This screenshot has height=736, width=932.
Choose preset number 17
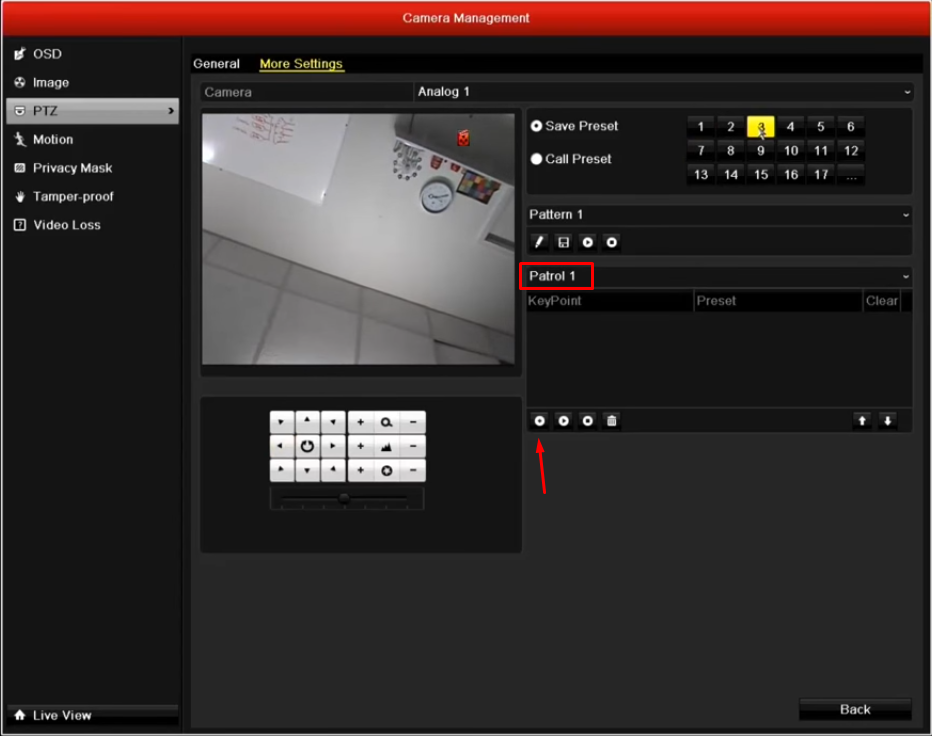point(821,175)
